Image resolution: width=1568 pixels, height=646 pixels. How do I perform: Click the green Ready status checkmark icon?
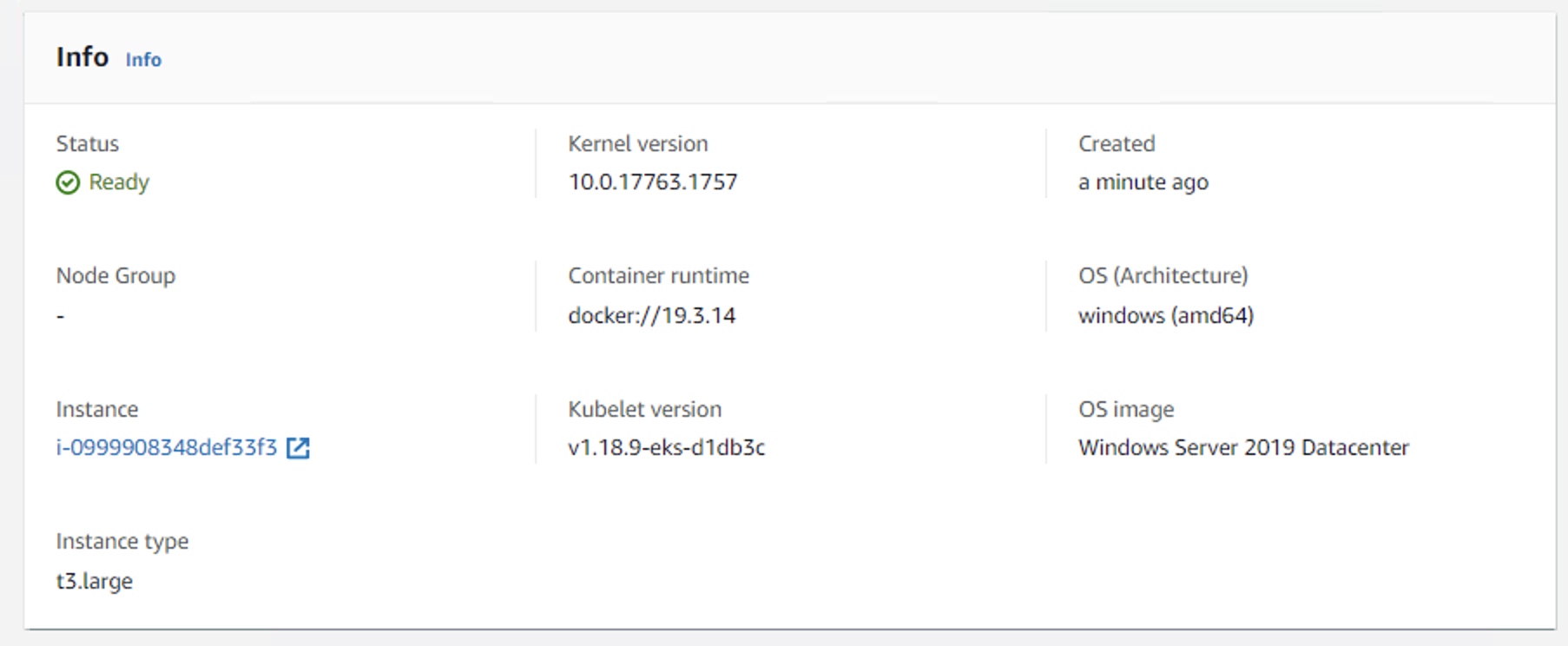(x=68, y=182)
